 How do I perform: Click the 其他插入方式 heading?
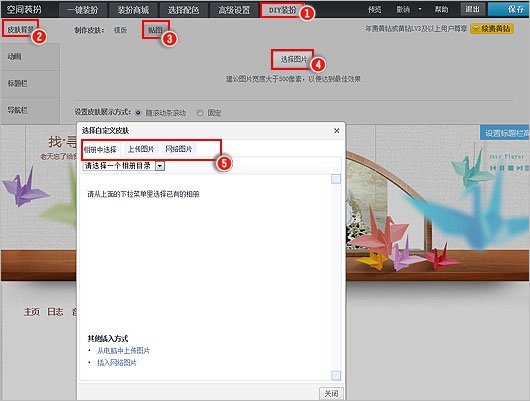pyautogui.click(x=108, y=338)
